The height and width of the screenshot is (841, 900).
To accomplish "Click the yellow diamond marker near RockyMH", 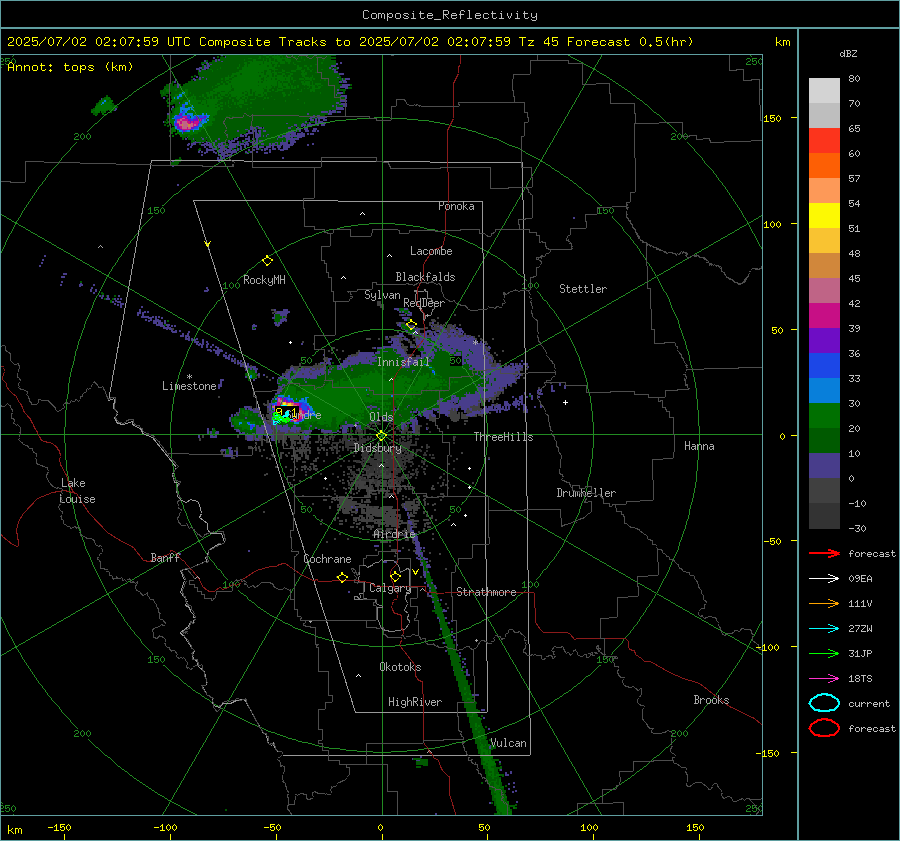I will [x=267, y=261].
